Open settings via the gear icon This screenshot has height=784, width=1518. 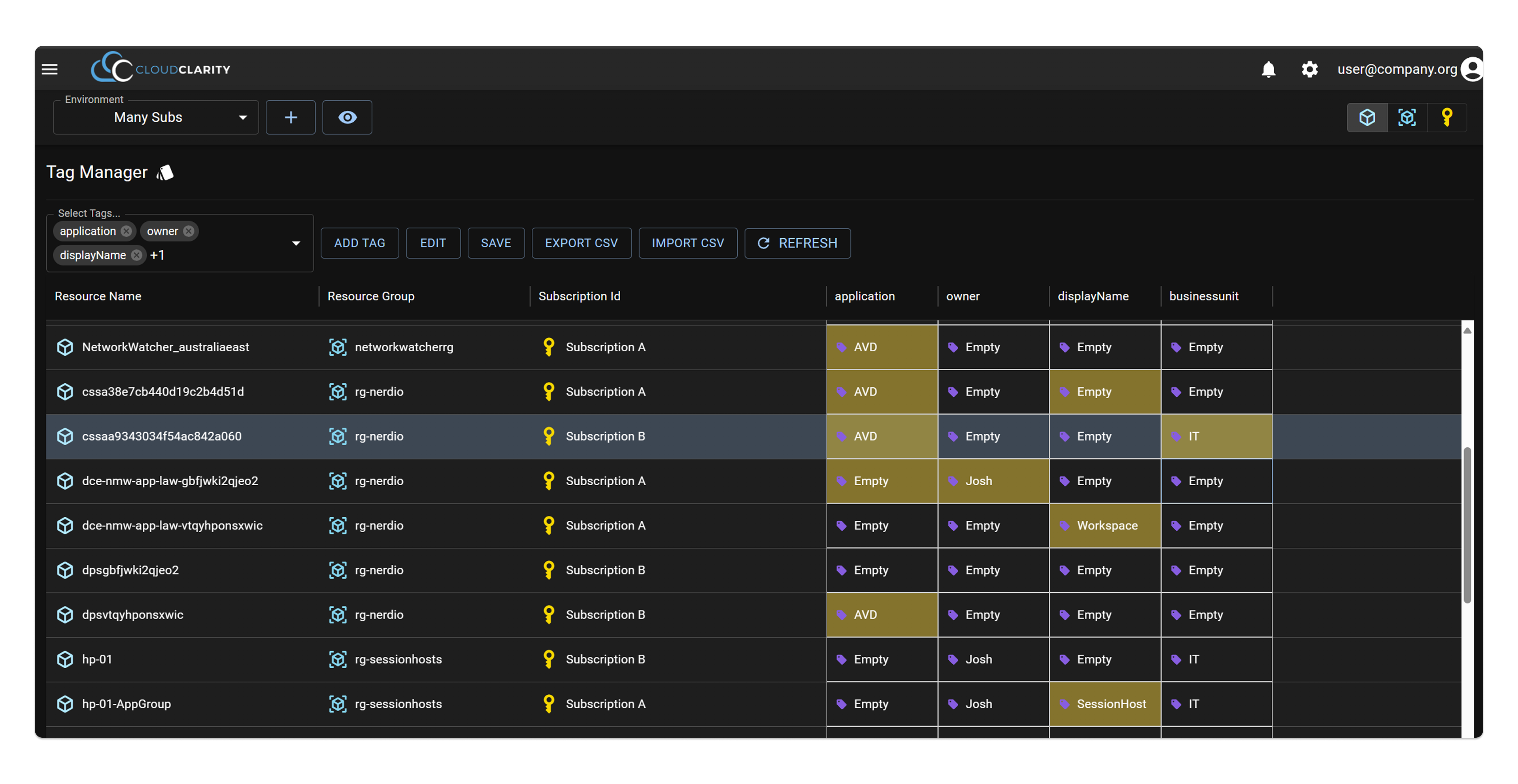tap(1309, 70)
